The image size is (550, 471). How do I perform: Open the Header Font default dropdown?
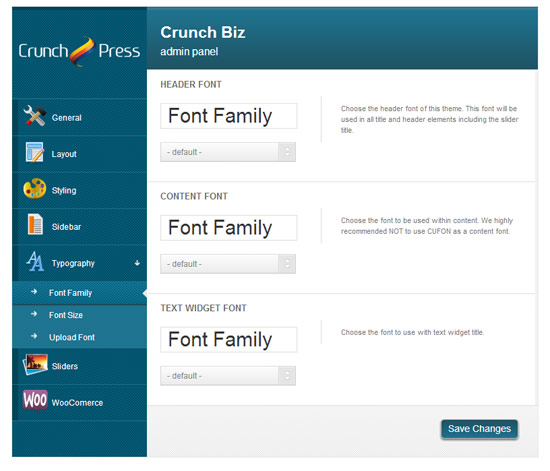coord(228,152)
